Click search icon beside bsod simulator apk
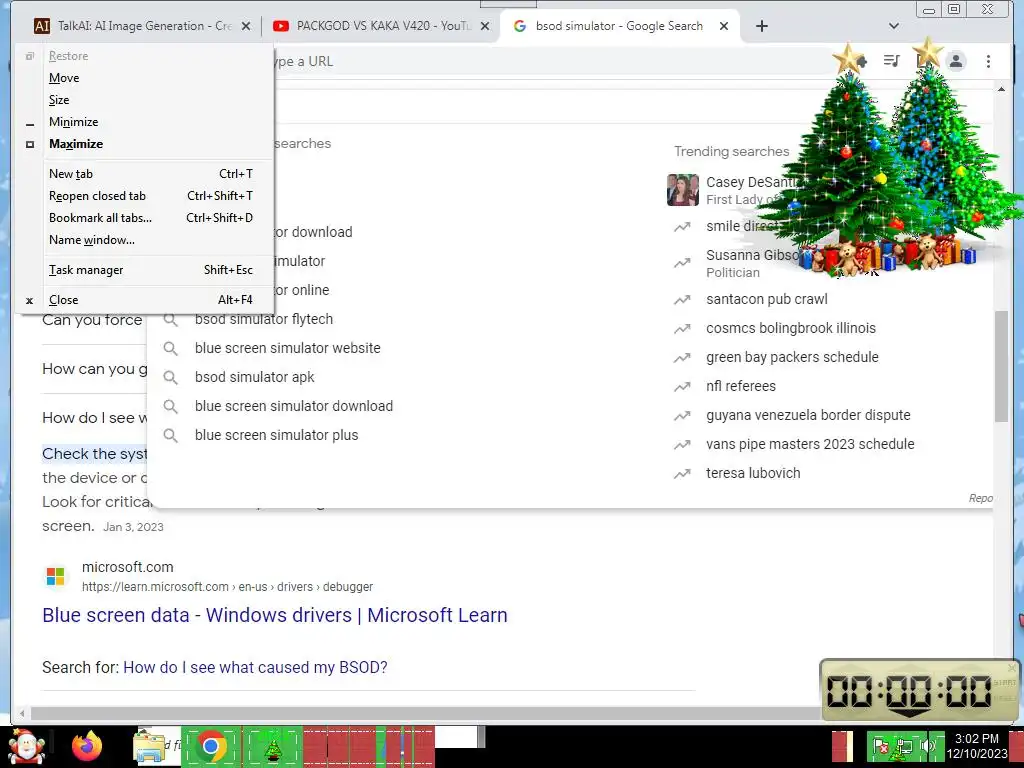1024x768 pixels. pos(170,377)
